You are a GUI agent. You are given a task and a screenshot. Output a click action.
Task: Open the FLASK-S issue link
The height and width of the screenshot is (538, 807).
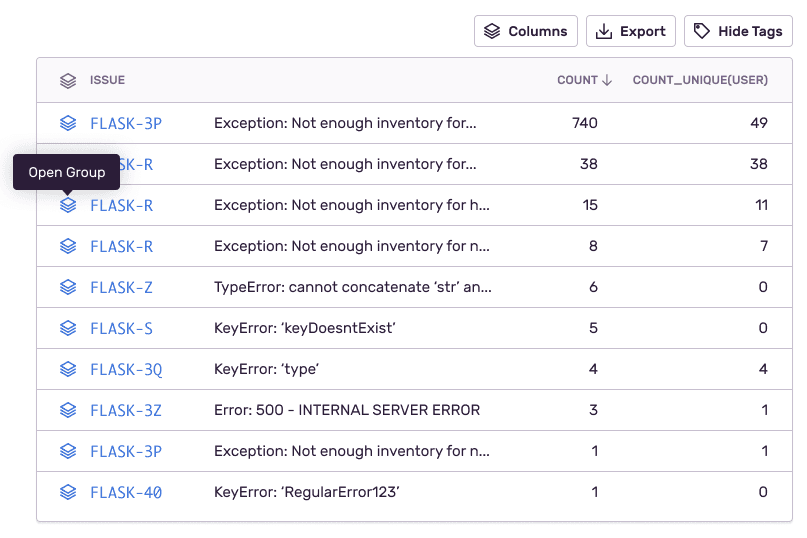pyautogui.click(x=121, y=328)
